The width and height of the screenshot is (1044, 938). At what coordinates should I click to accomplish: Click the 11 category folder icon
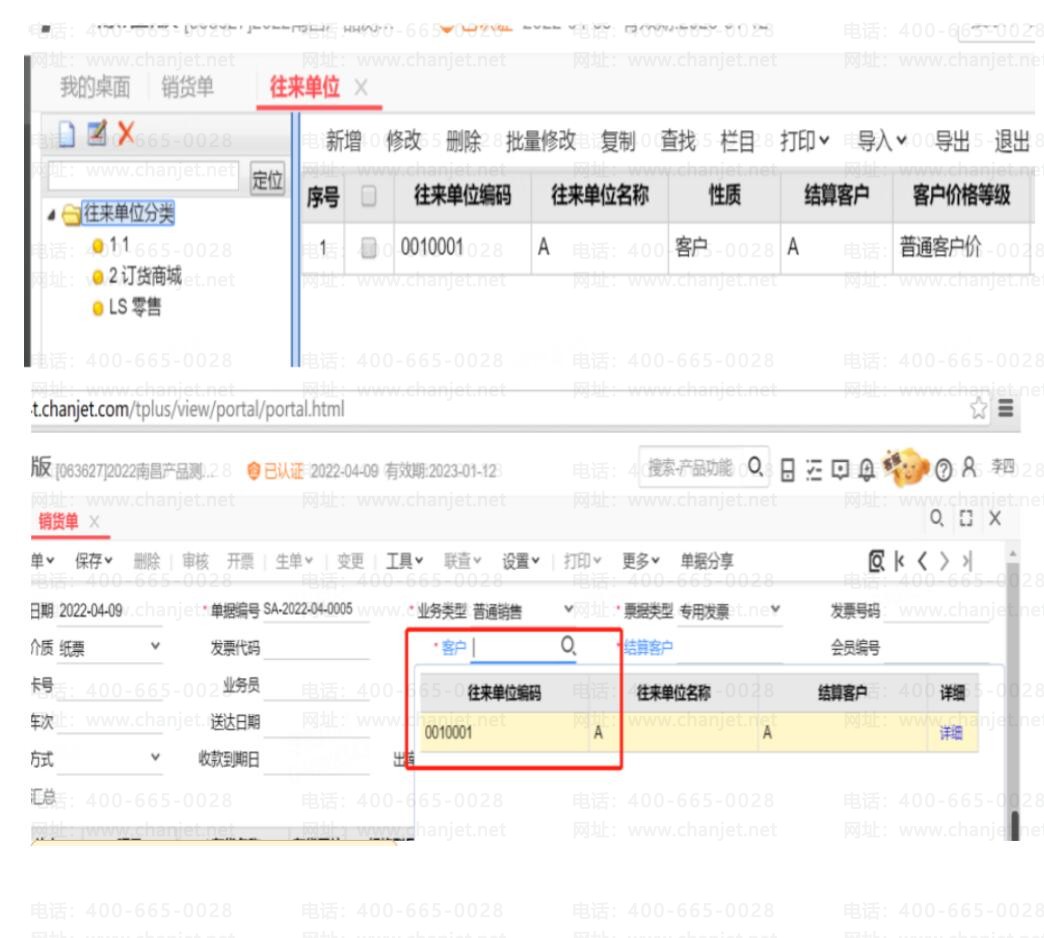click(98, 246)
